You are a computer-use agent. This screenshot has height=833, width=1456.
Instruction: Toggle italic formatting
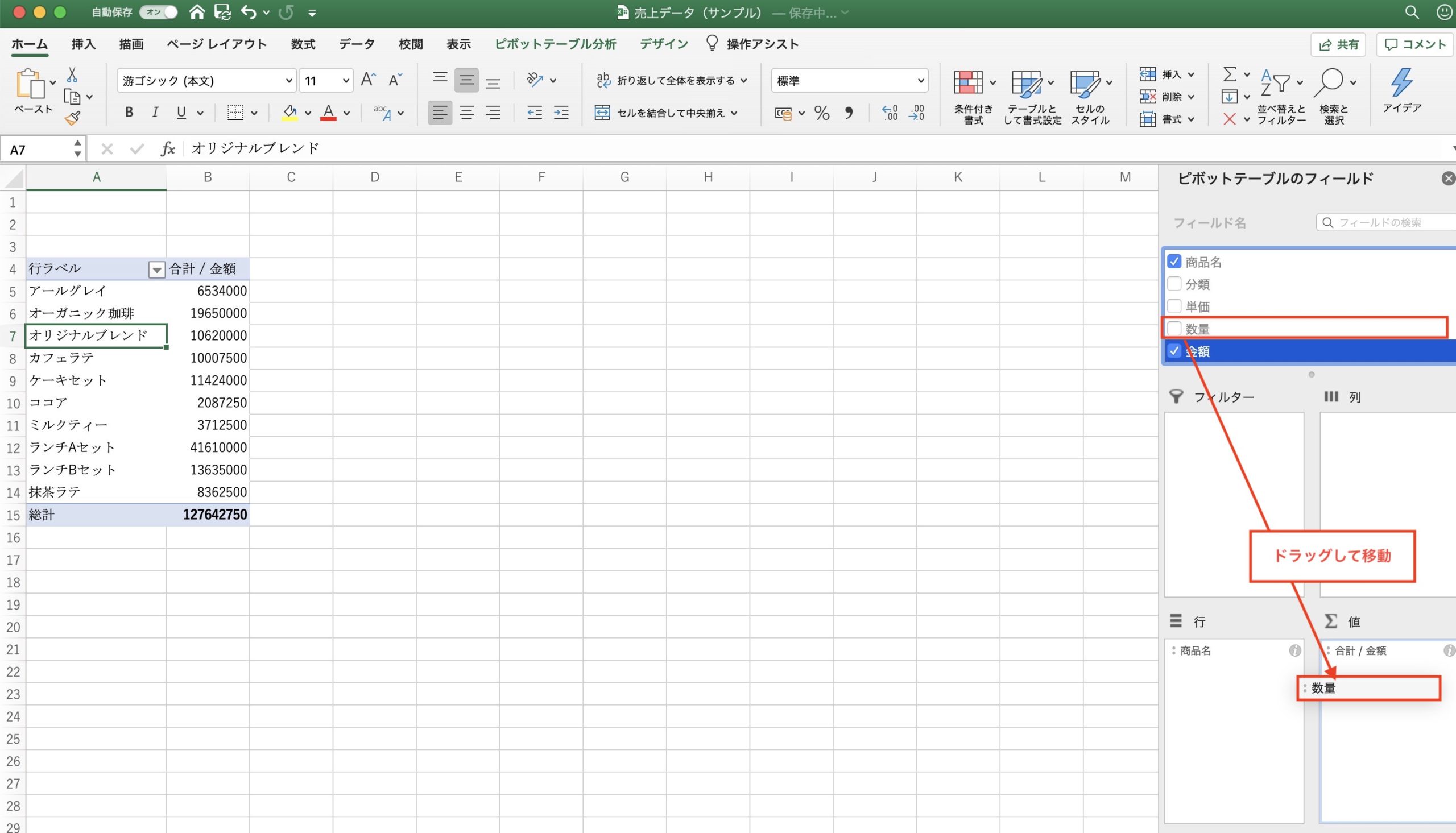point(155,113)
